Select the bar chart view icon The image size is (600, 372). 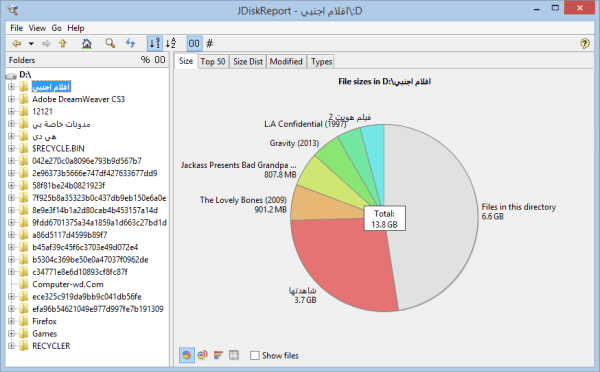(x=218, y=355)
